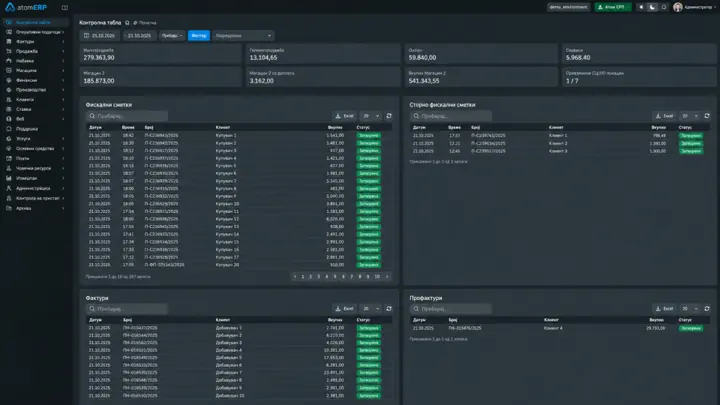This screenshot has height=405, width=720.
Task: Click the Извештаи chart icon in the sidebar
Action: 9,178
